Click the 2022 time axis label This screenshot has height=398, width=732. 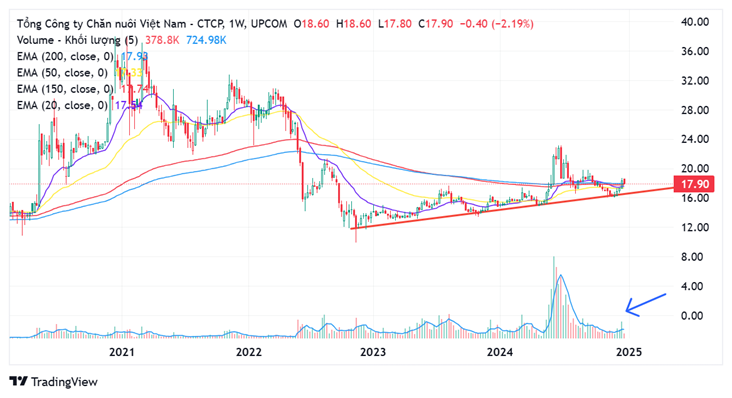tap(249, 352)
